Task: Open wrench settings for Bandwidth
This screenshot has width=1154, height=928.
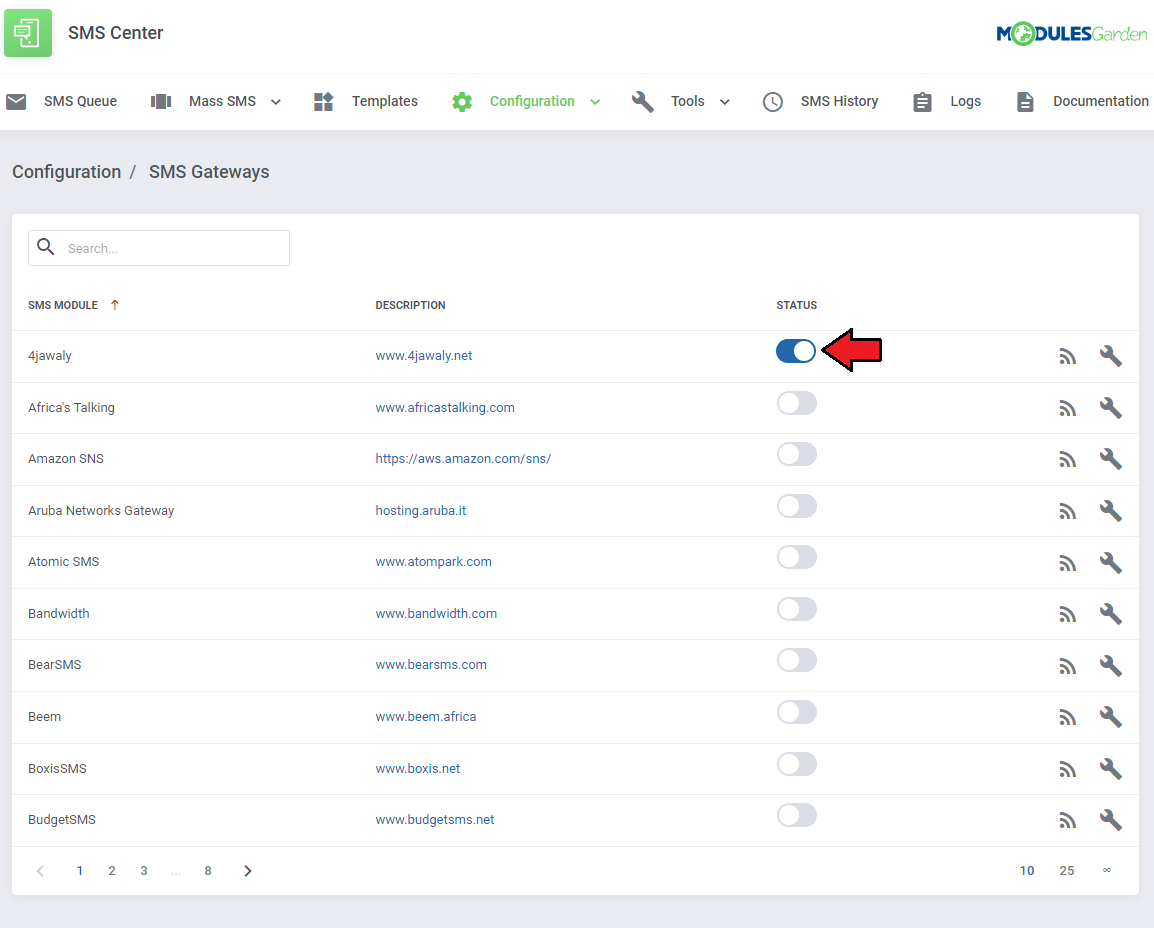Action: coord(1111,614)
